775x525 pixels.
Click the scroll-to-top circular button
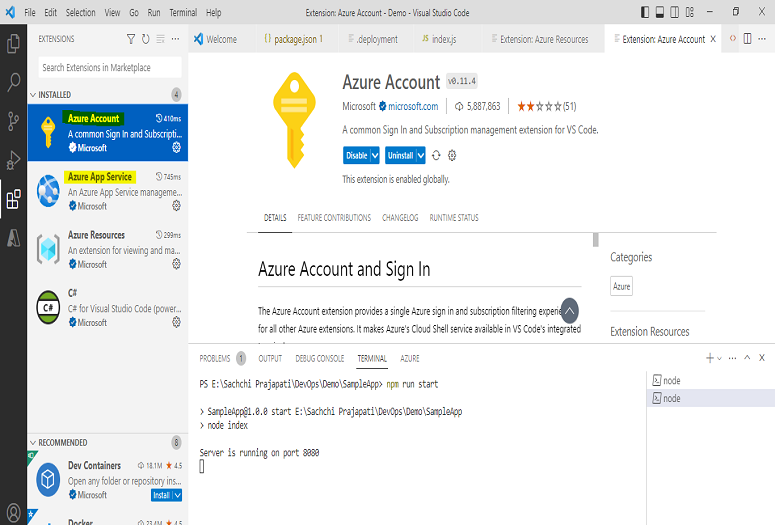point(569,311)
